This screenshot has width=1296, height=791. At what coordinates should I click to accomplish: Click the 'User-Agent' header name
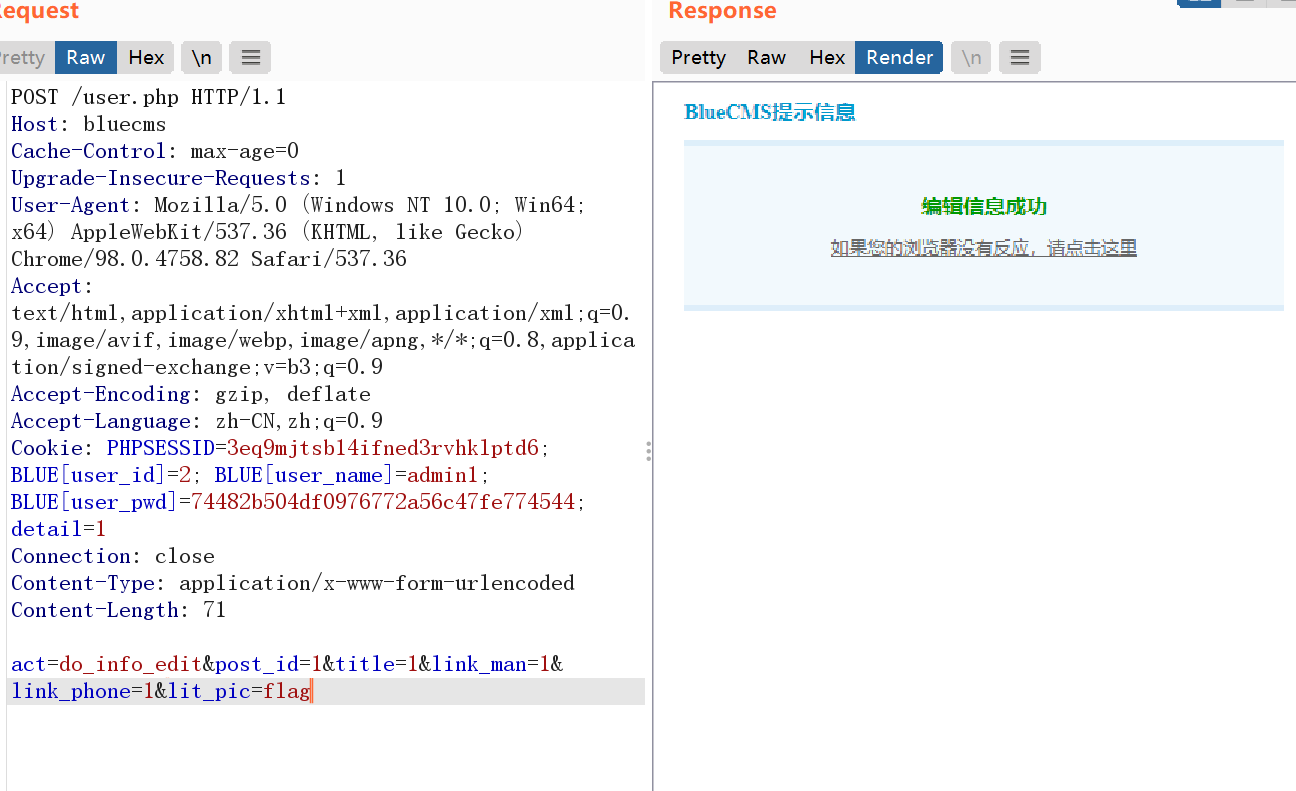[71, 205]
